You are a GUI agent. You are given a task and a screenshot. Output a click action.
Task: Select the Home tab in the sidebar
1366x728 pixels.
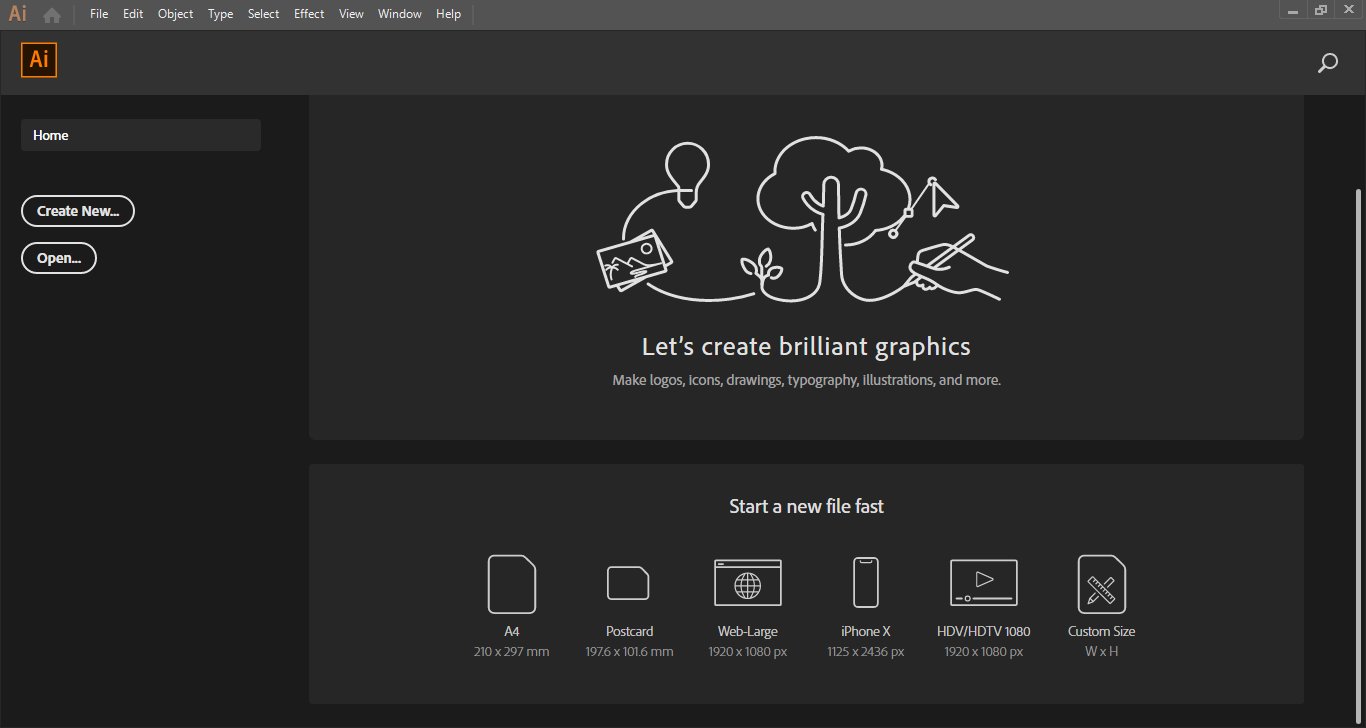point(140,135)
